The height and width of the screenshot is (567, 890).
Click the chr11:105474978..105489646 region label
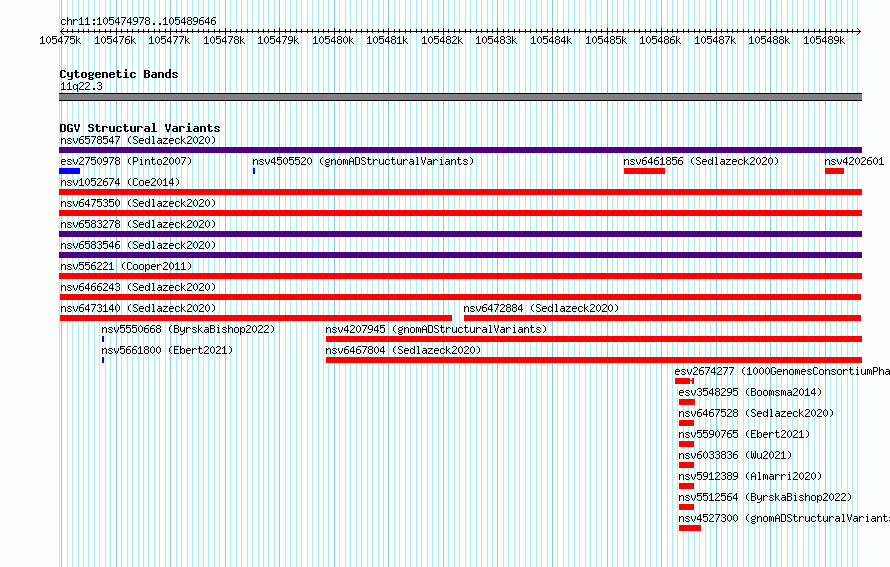[x=138, y=21]
